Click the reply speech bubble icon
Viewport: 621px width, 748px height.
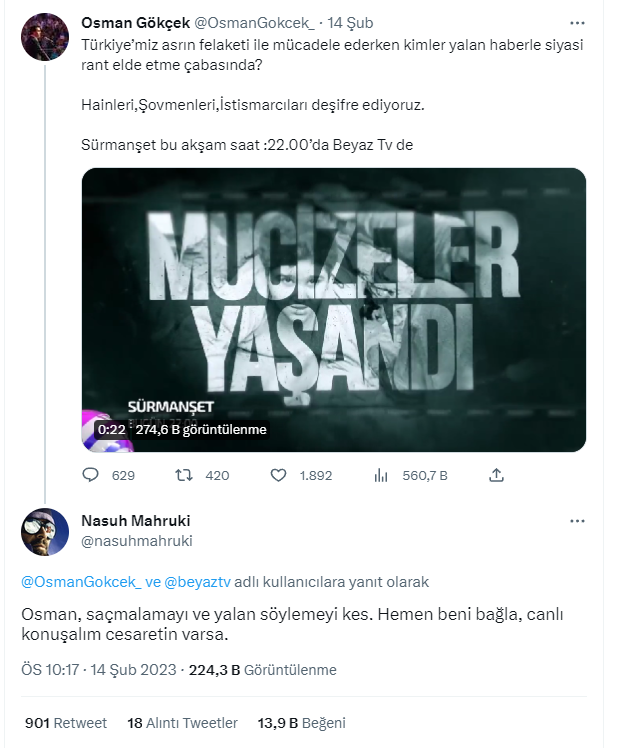[89, 476]
